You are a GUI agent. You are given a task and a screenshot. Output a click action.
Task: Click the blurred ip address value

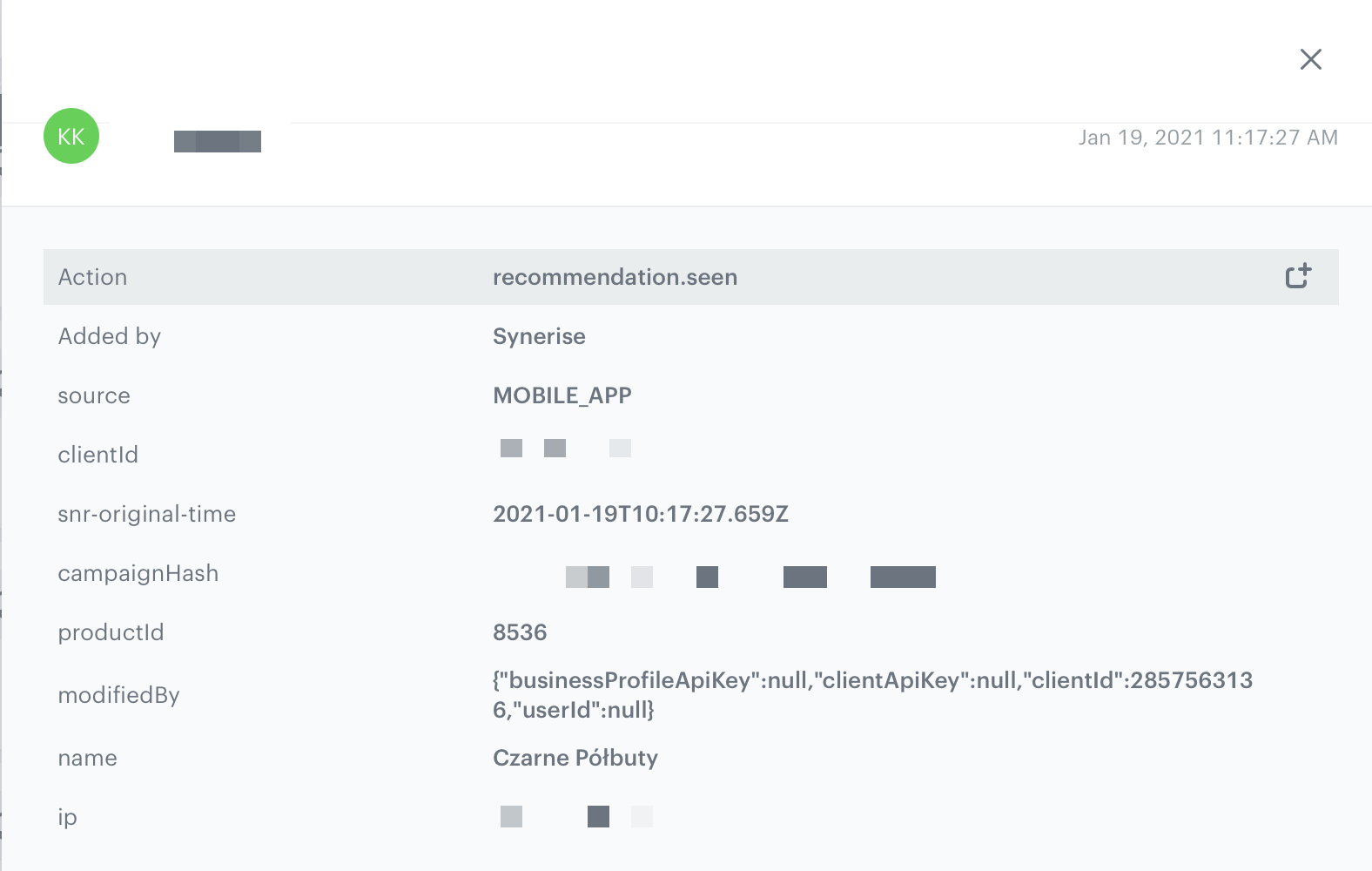(x=575, y=816)
